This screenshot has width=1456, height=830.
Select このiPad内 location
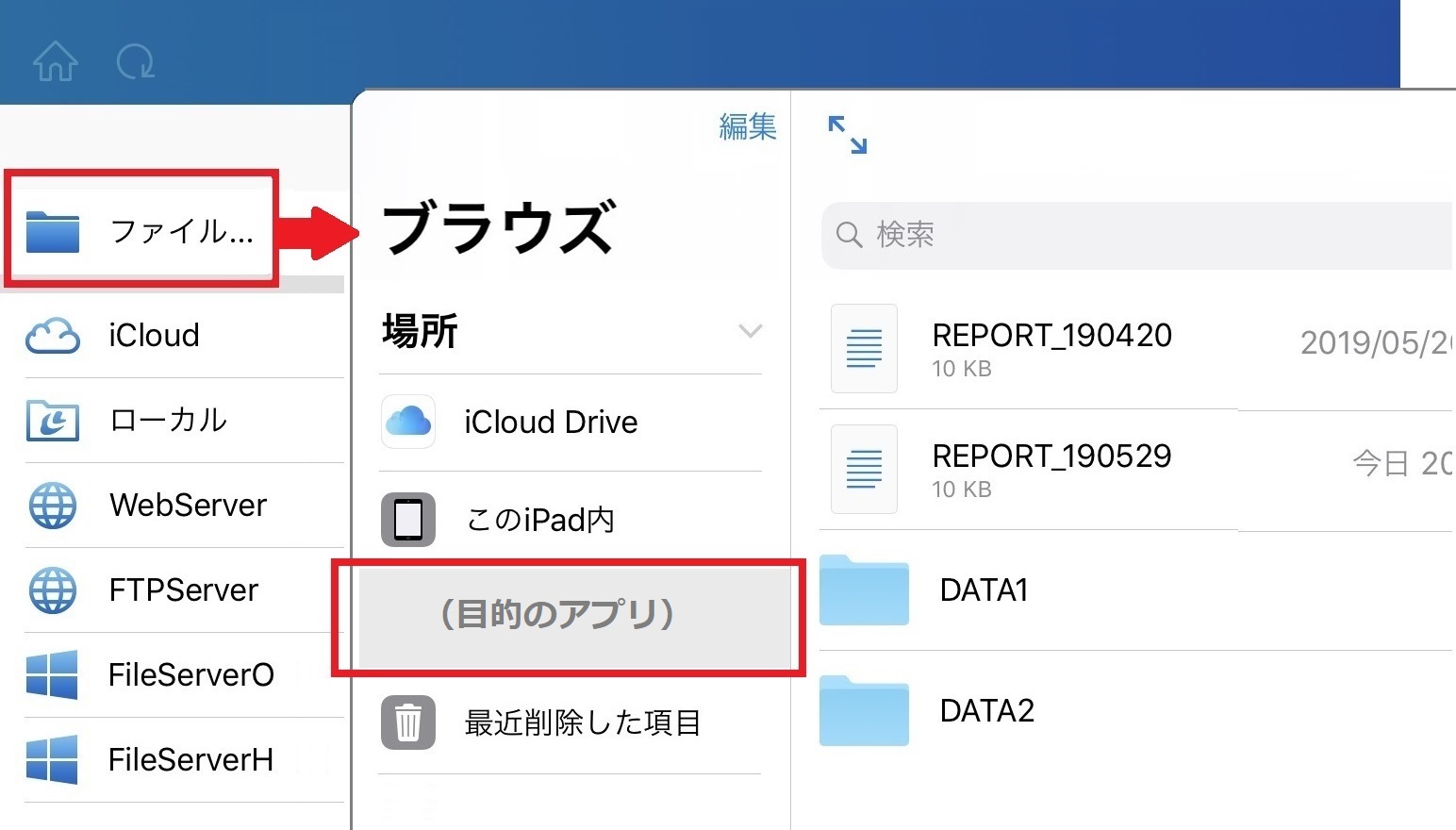click(x=539, y=520)
